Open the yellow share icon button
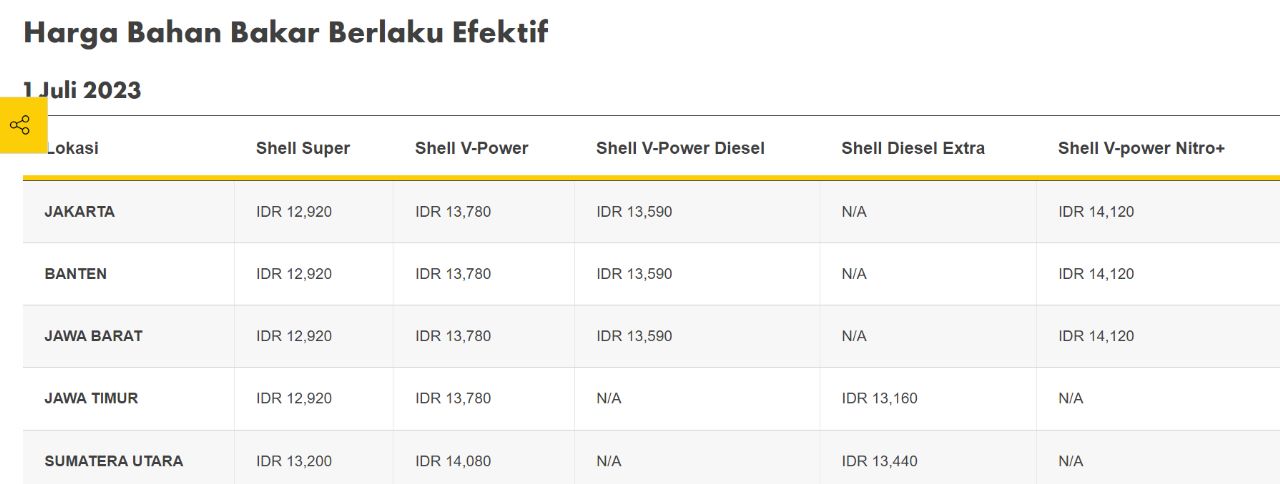Image resolution: width=1280 pixels, height=484 pixels. click(x=23, y=125)
